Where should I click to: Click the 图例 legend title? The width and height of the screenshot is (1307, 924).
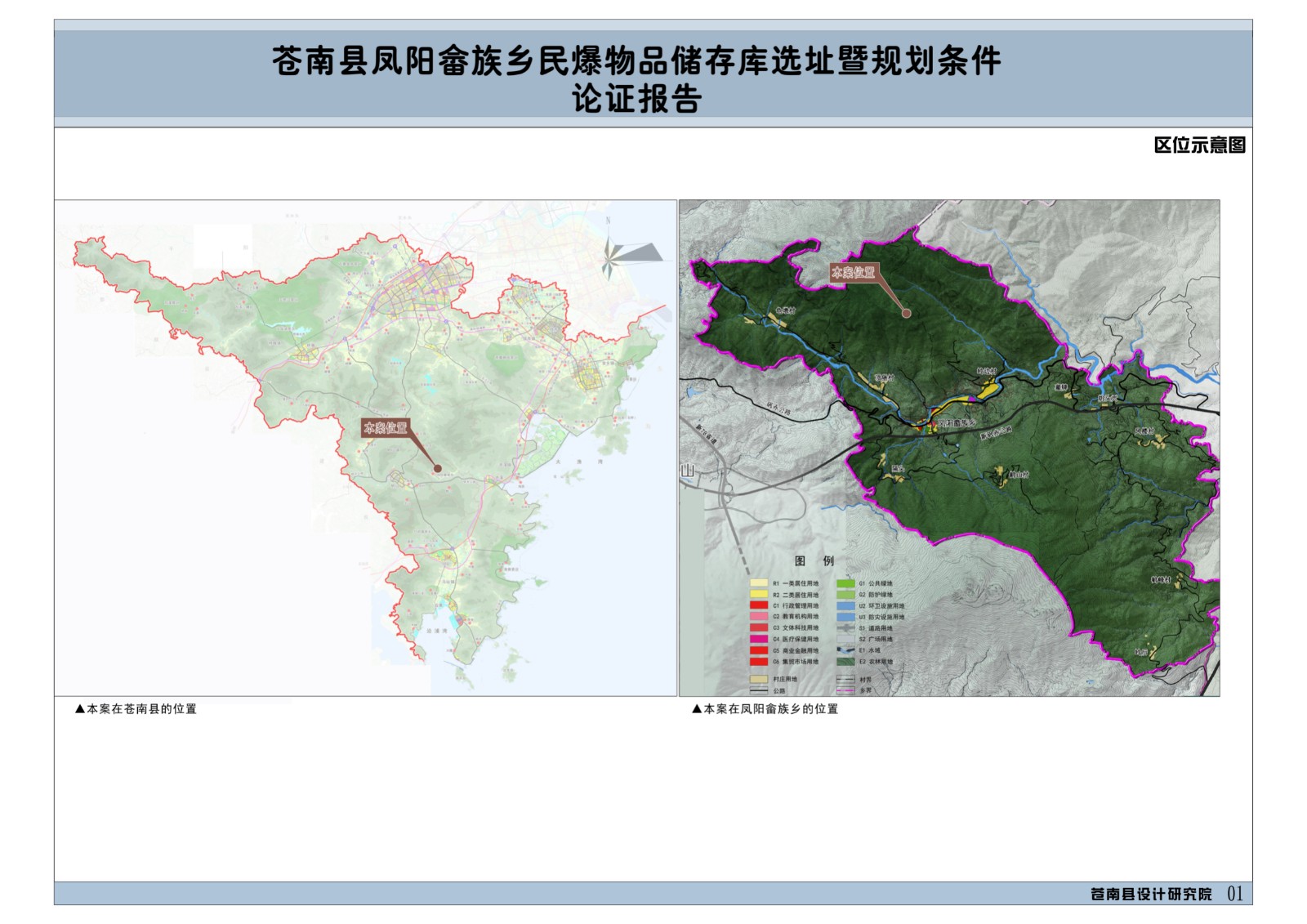(814, 561)
